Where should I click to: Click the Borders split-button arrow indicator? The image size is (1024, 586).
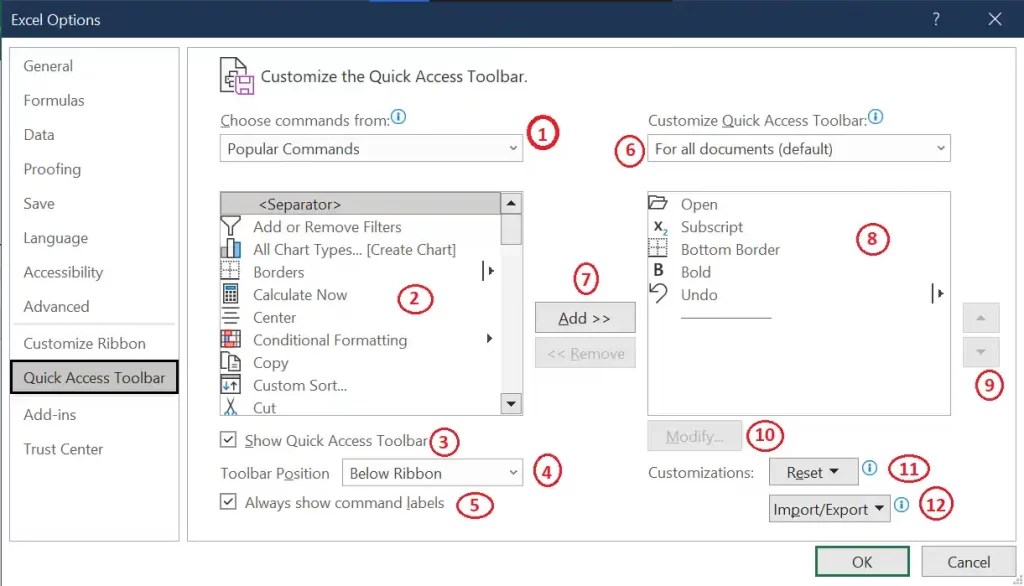point(488,270)
